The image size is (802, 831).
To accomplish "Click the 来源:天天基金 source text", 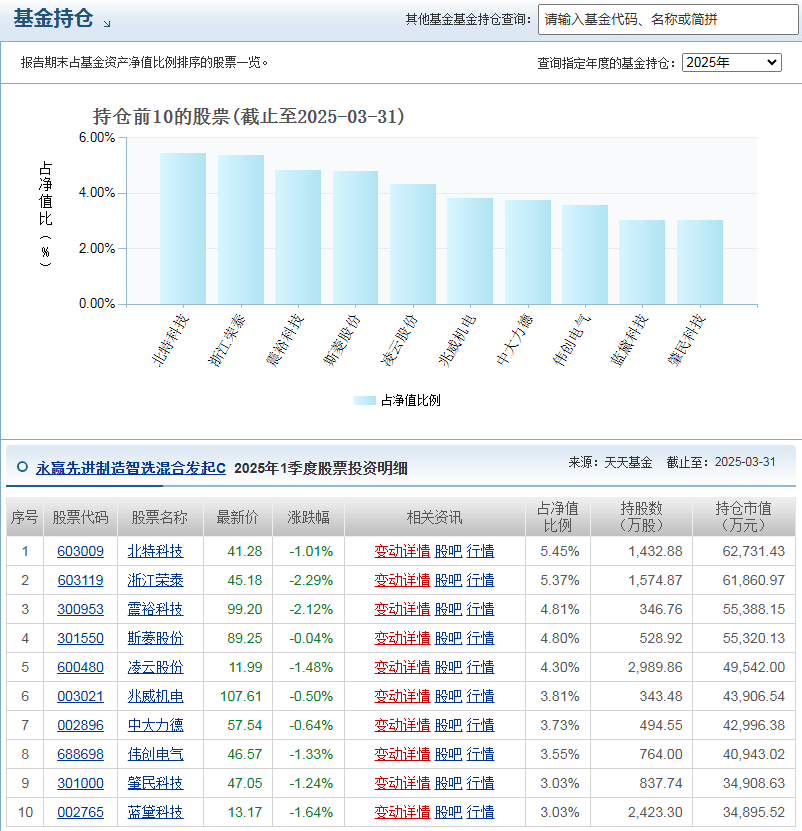I will [610, 462].
